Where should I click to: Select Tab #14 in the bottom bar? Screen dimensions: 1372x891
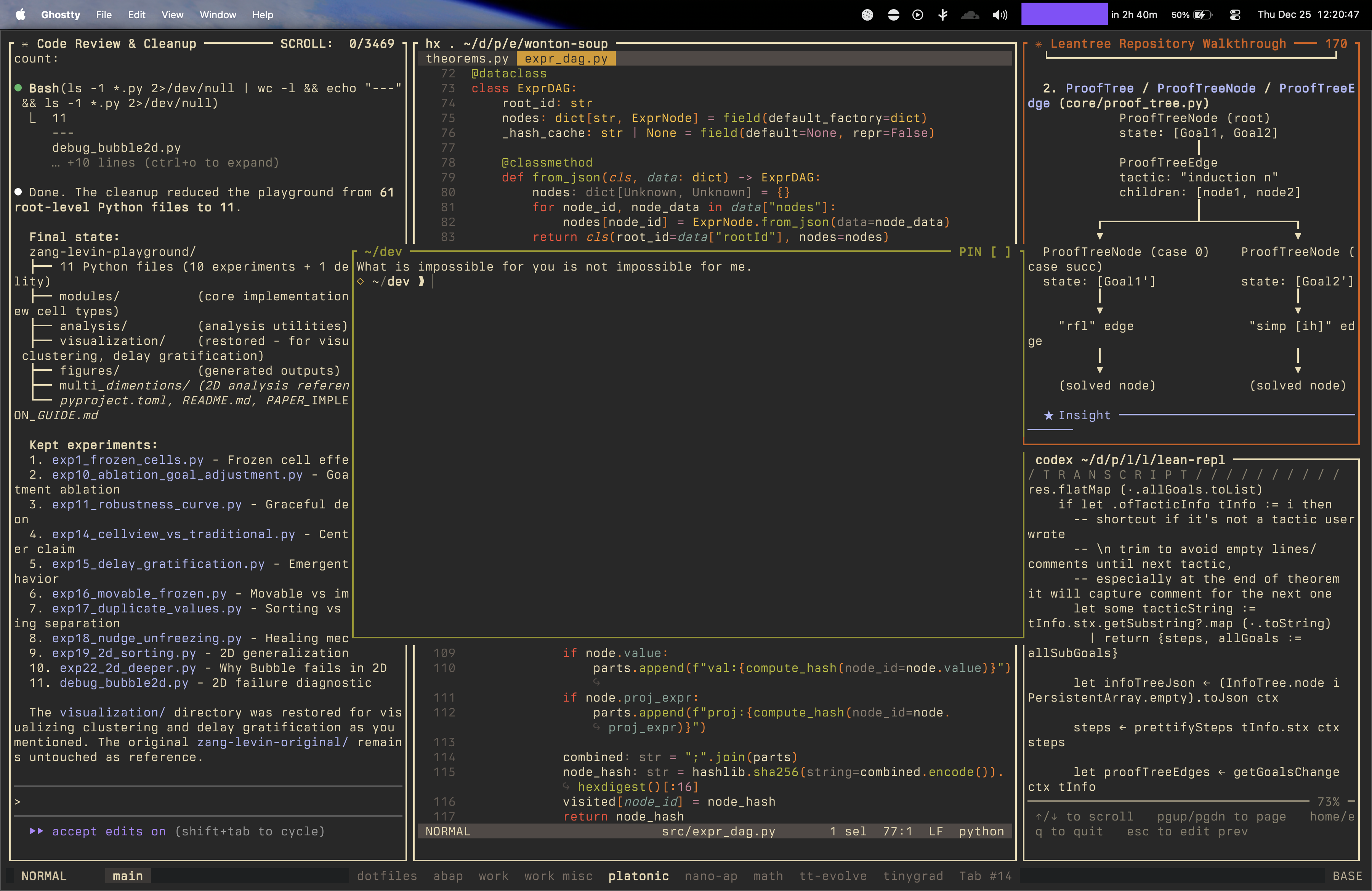[x=985, y=875]
